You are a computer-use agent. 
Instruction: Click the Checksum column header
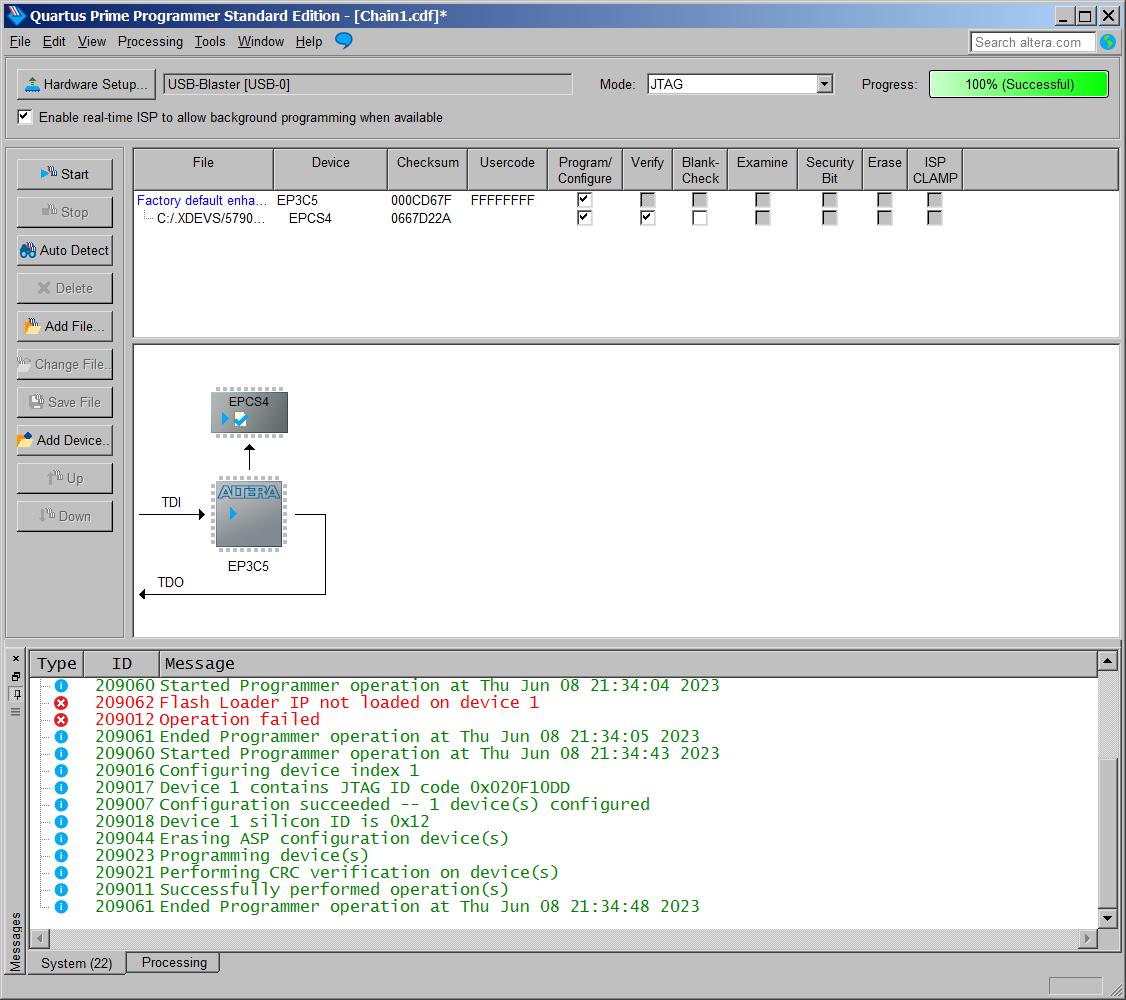(x=428, y=169)
